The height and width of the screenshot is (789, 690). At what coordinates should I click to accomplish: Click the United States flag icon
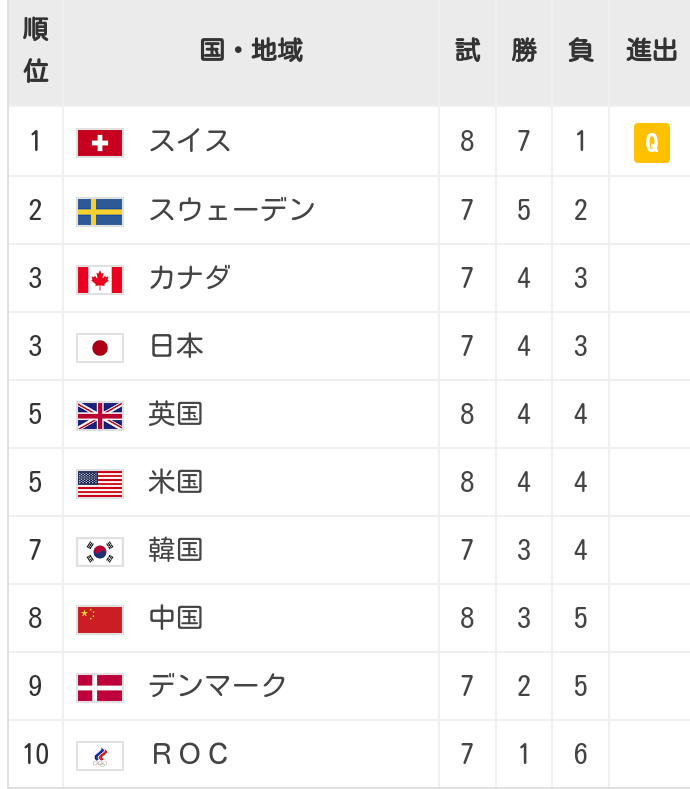coord(100,484)
